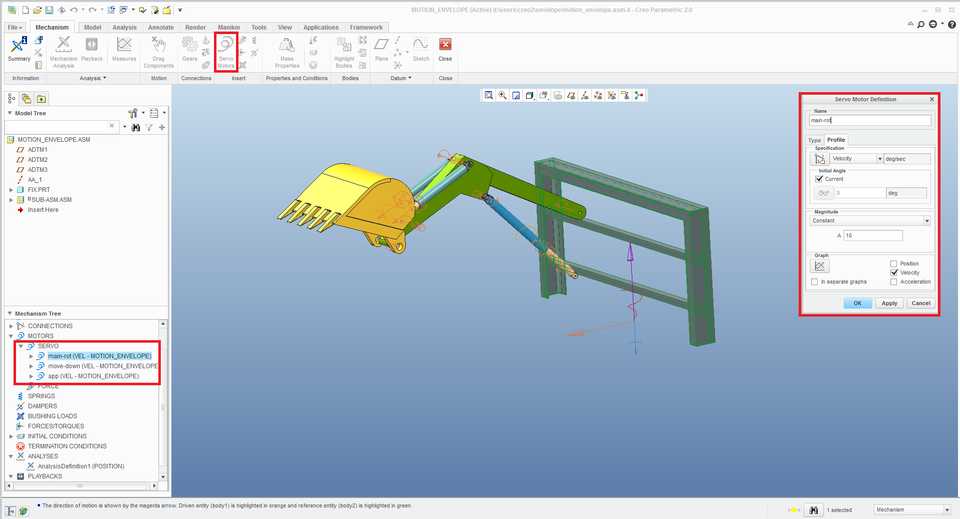Select AnalysisDefinition1 (POSITION) in tree
The image size is (960, 519).
click(x=81, y=466)
